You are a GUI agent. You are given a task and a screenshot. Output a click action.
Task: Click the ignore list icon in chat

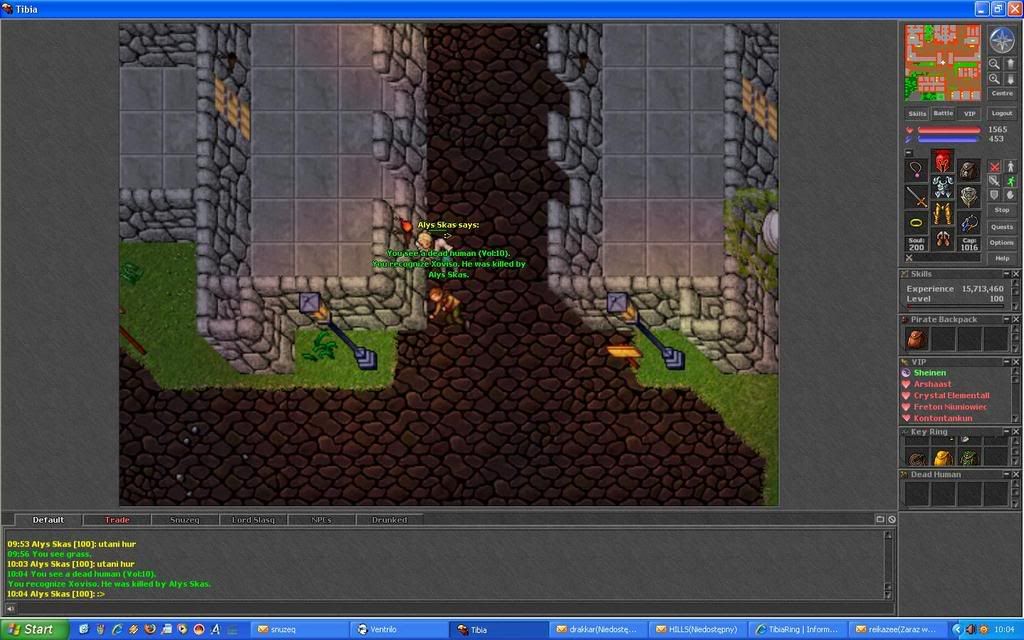891,519
